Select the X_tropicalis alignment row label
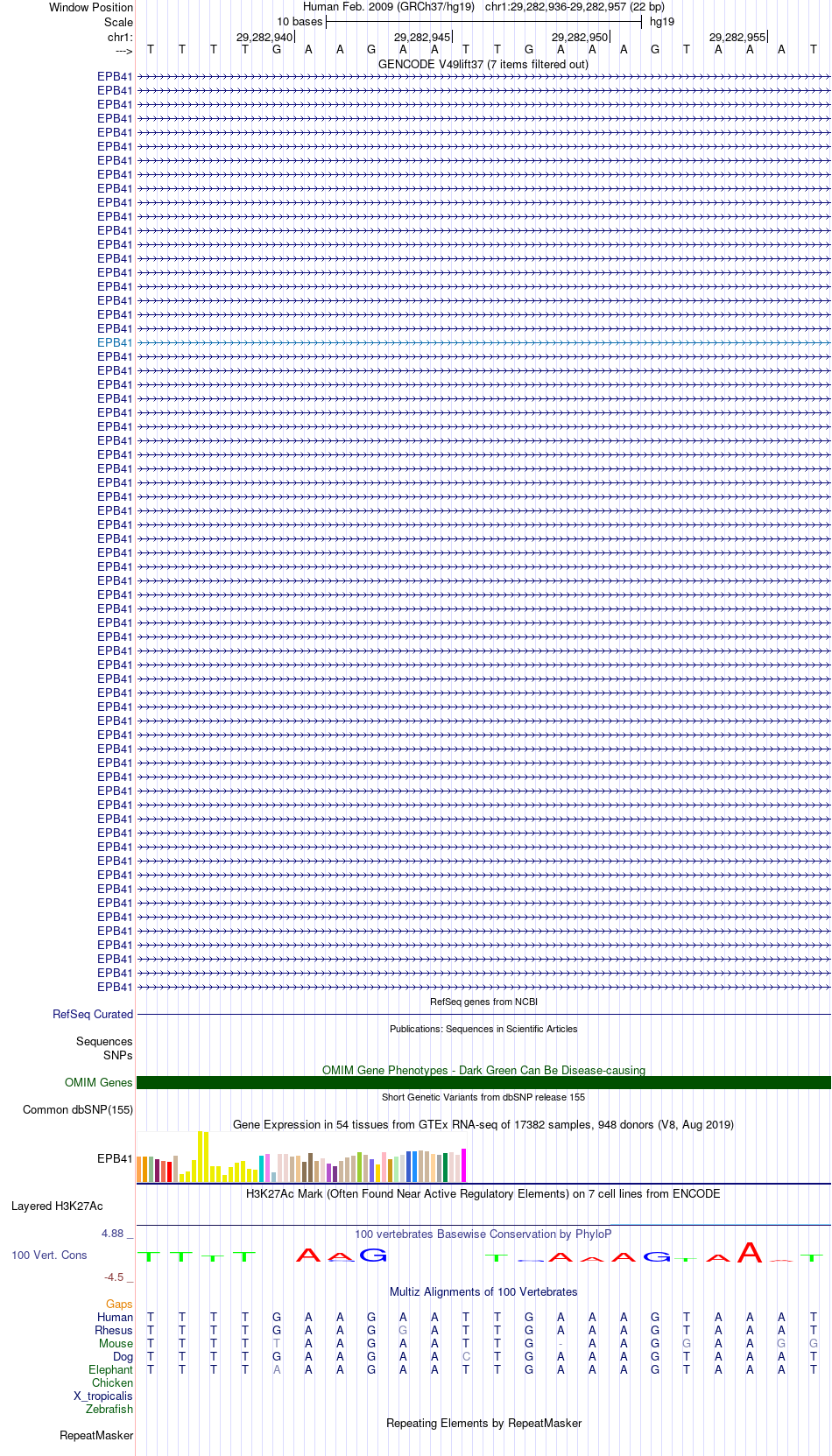Image resolution: width=832 pixels, height=1456 pixels. (x=103, y=1396)
